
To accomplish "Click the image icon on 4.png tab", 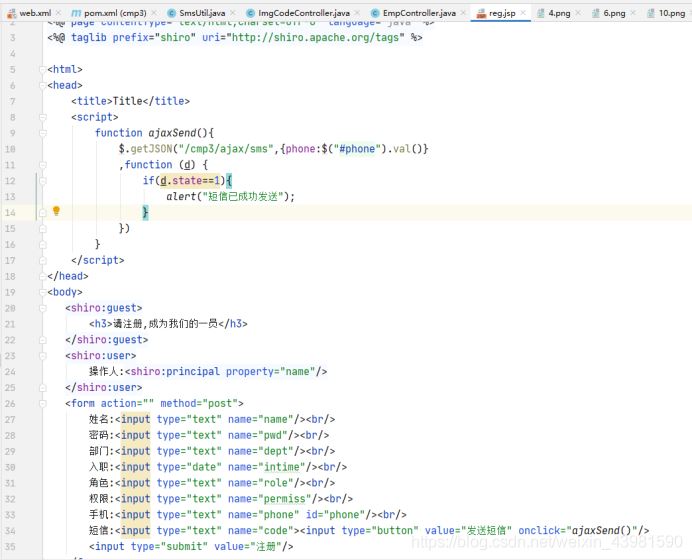I will coord(541,13).
